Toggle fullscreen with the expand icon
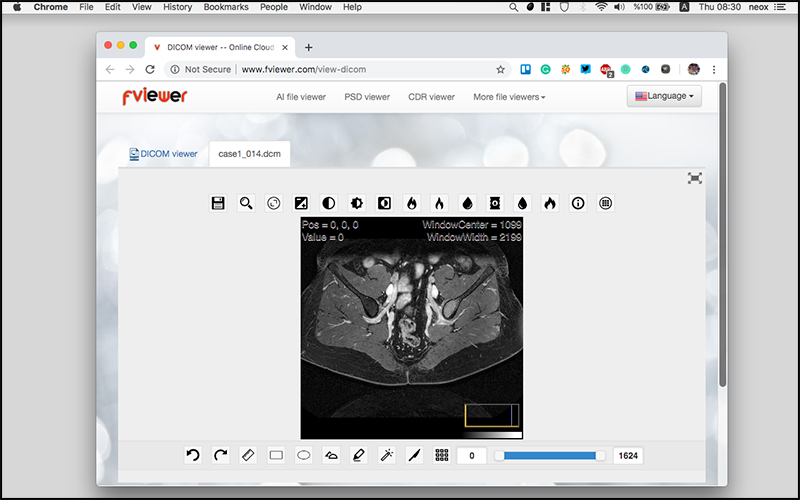This screenshot has height=500, width=800. point(694,178)
